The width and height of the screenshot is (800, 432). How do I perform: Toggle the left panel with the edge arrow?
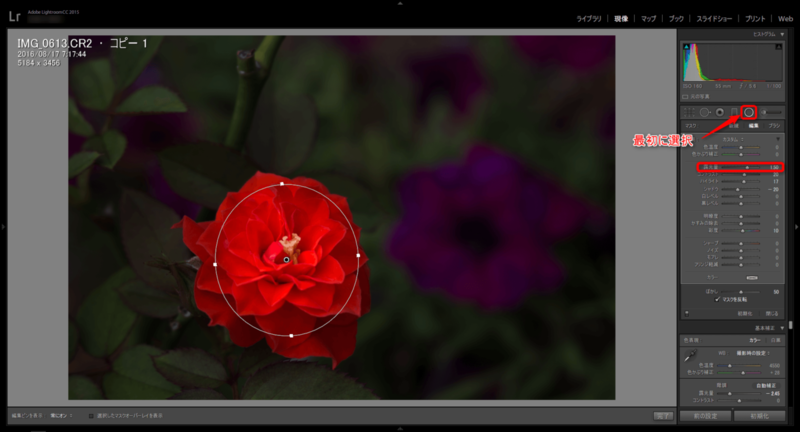pos(3,226)
